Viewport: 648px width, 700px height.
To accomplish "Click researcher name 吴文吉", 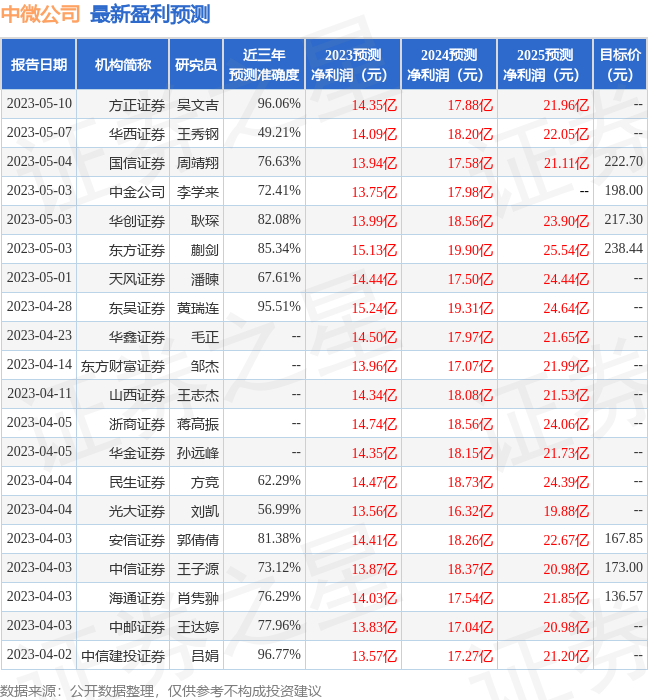I will [x=198, y=105].
